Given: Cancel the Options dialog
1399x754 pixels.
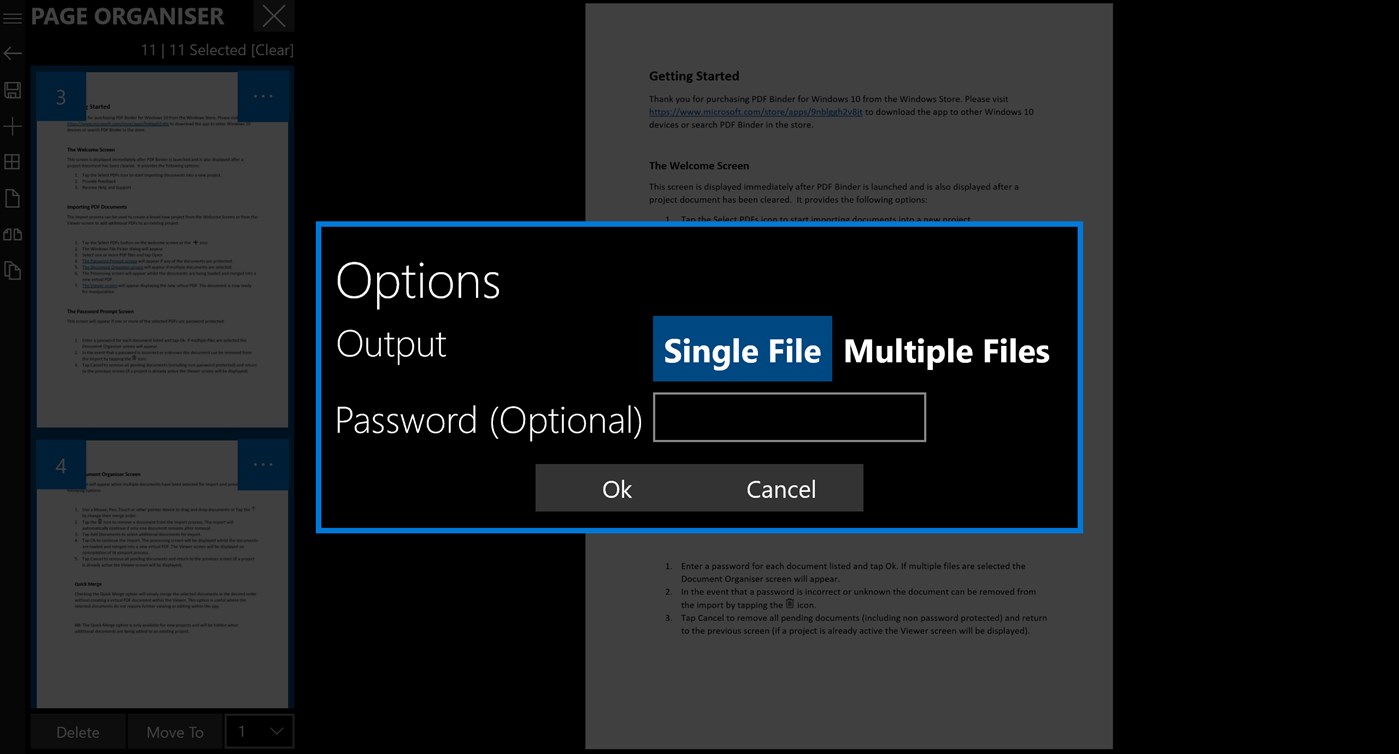Looking at the screenshot, I should coord(781,488).
